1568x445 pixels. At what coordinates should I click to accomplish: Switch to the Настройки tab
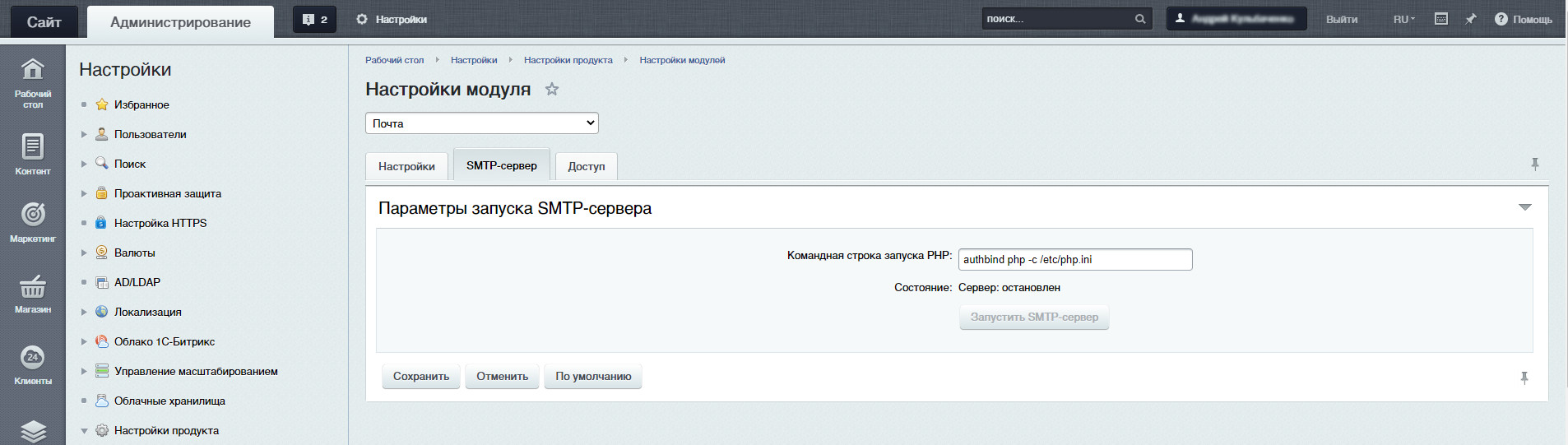[406, 166]
